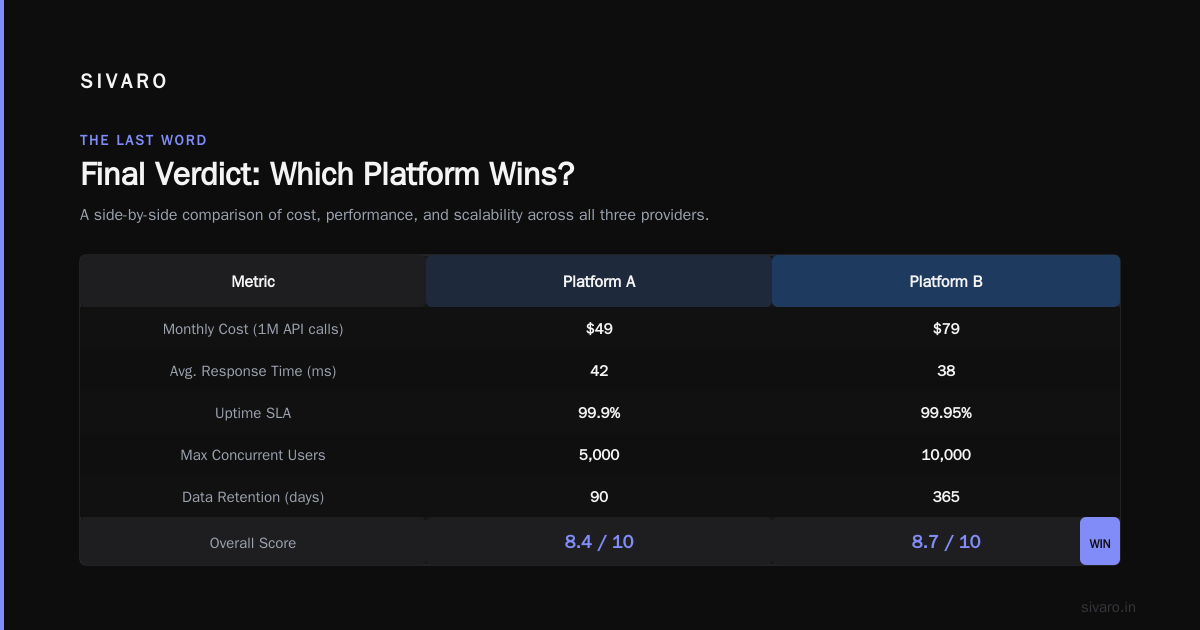This screenshot has width=1200, height=630.
Task: Click the Metric column header
Action: tap(253, 281)
